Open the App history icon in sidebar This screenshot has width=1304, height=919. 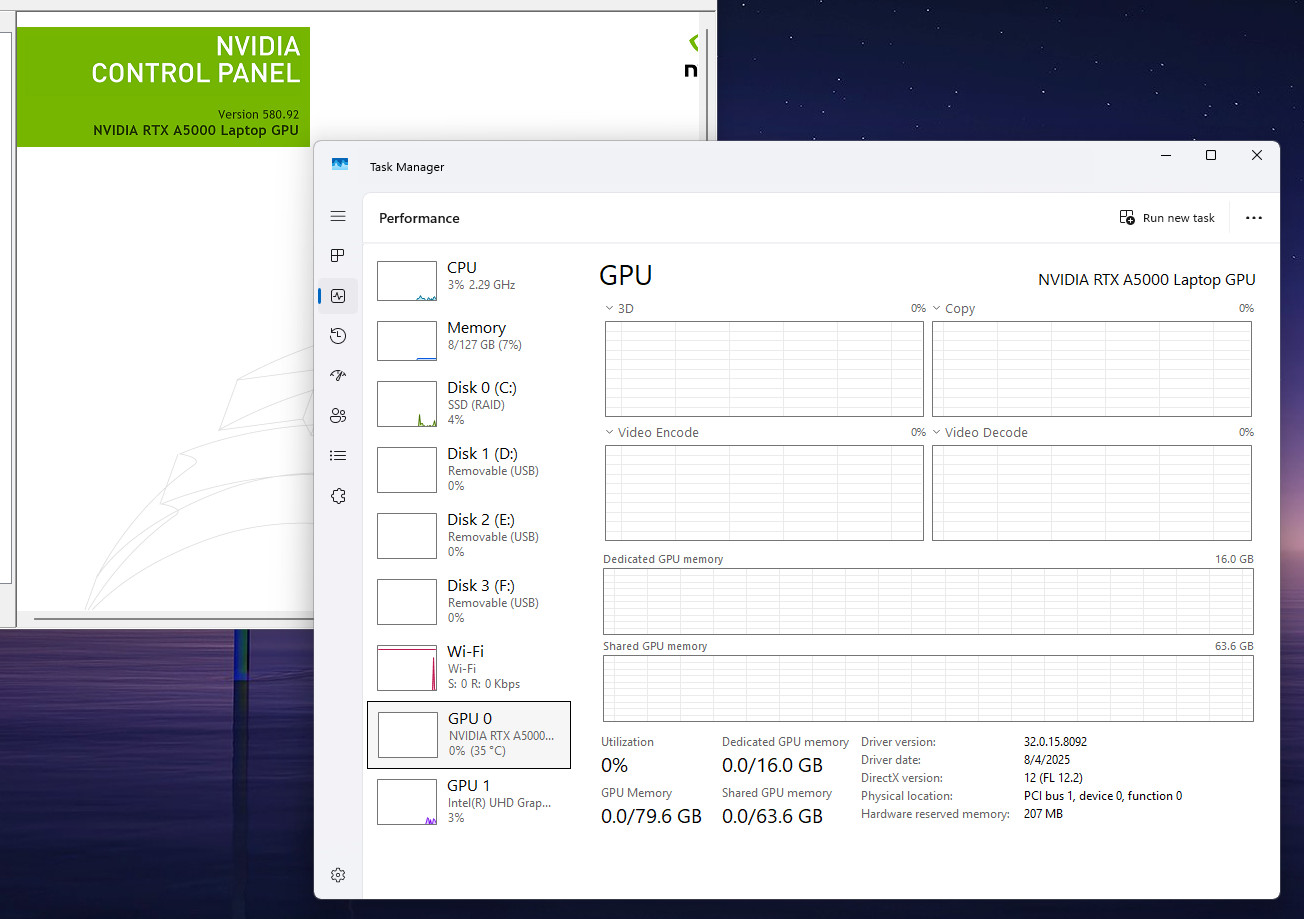[x=338, y=336]
